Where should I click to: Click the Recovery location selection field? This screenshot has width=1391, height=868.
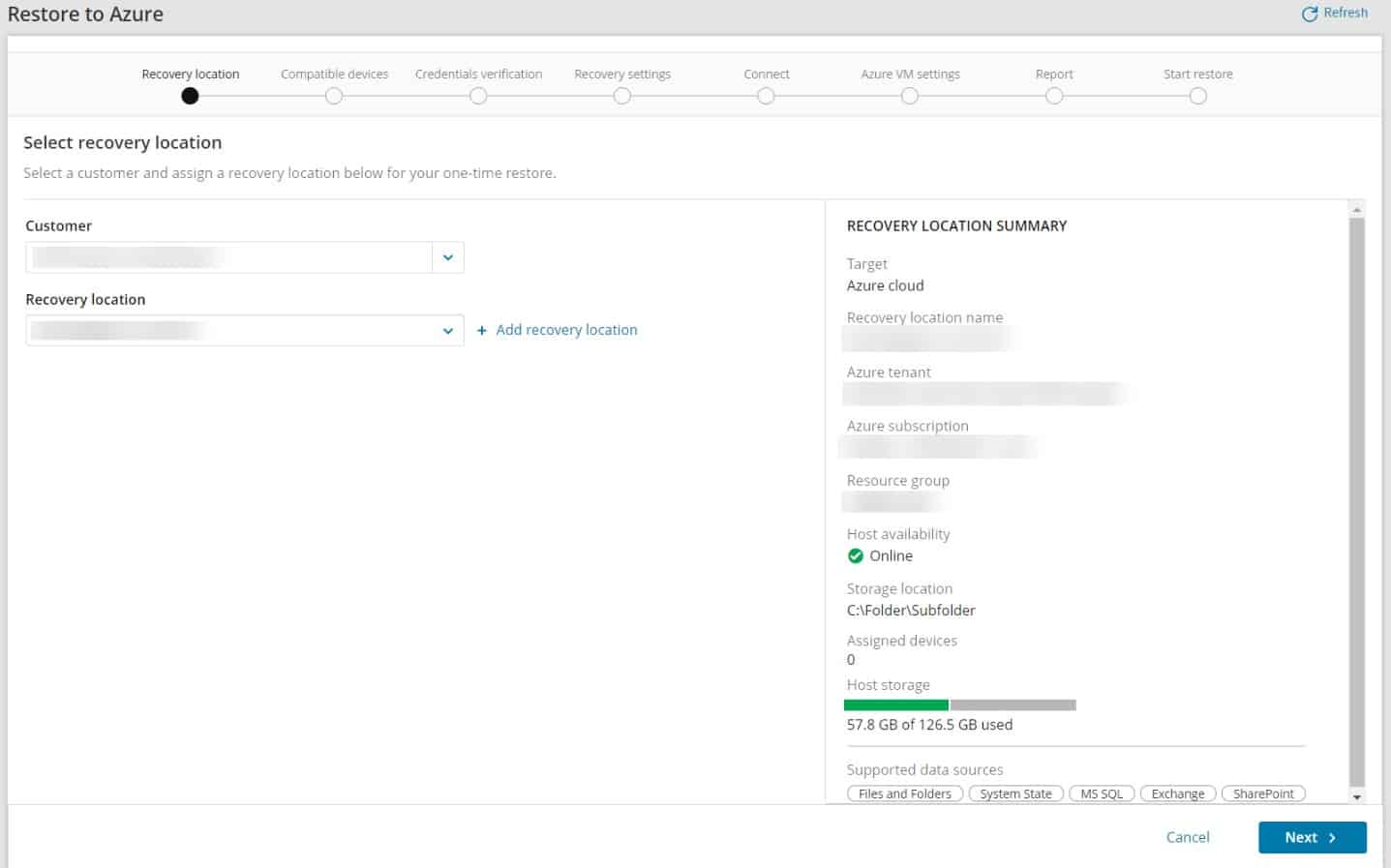pyautogui.click(x=245, y=331)
